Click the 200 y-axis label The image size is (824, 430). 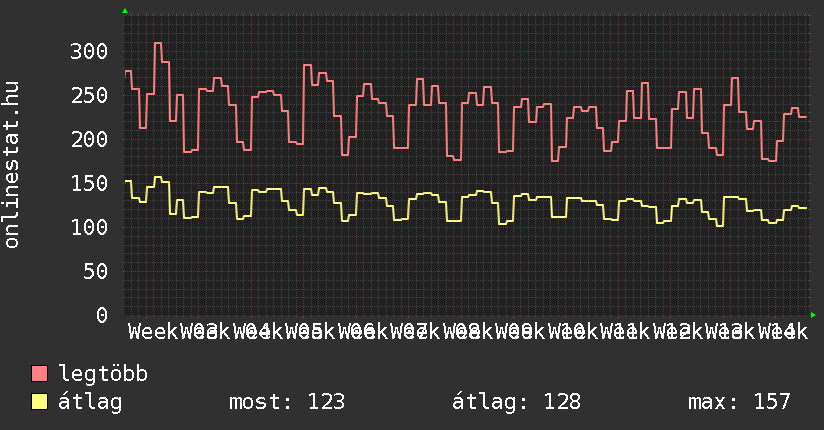88,139
